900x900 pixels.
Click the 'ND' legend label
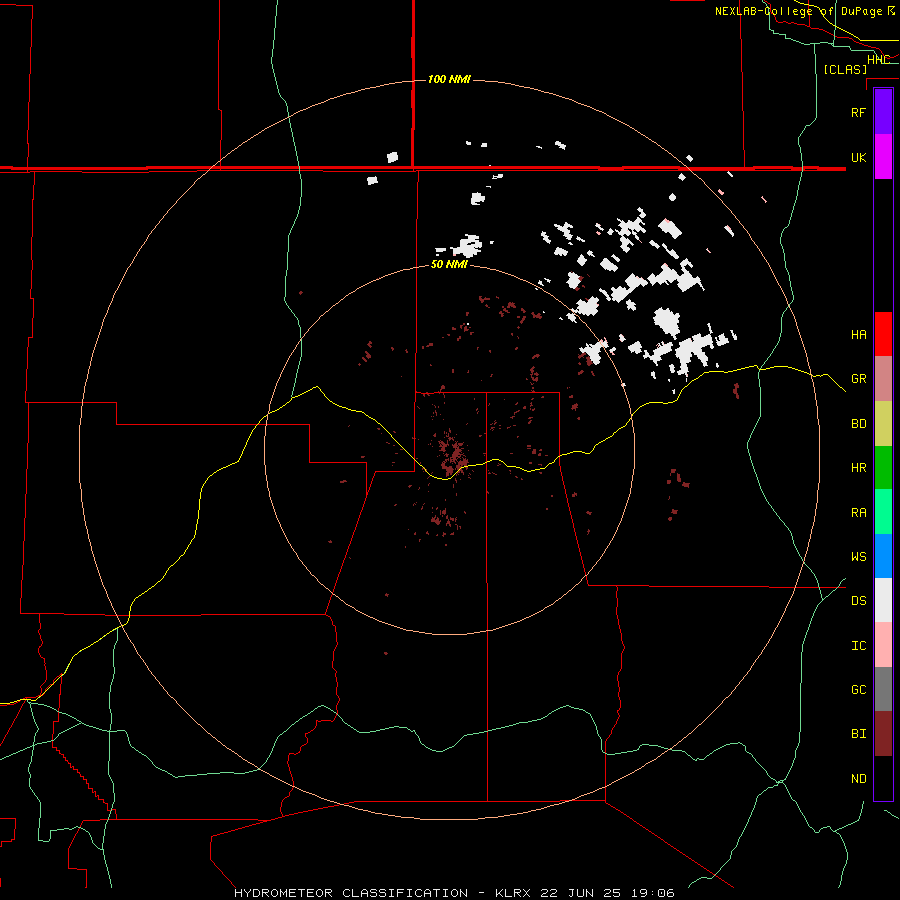coord(858,779)
